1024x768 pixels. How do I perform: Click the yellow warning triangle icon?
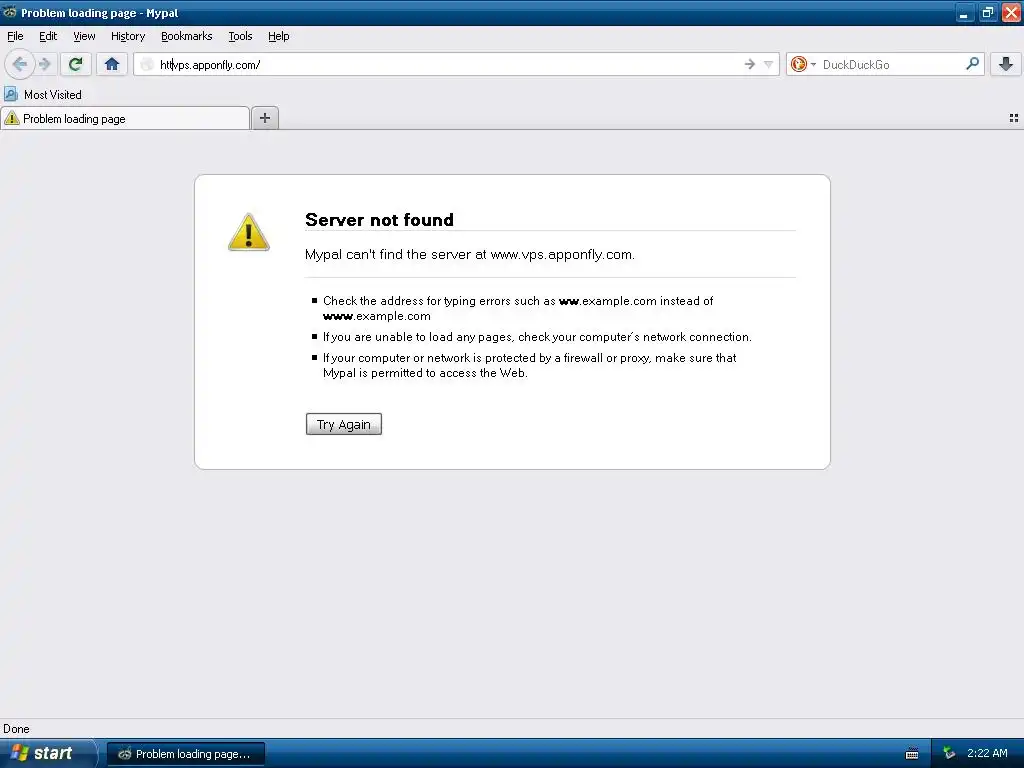pos(249,232)
